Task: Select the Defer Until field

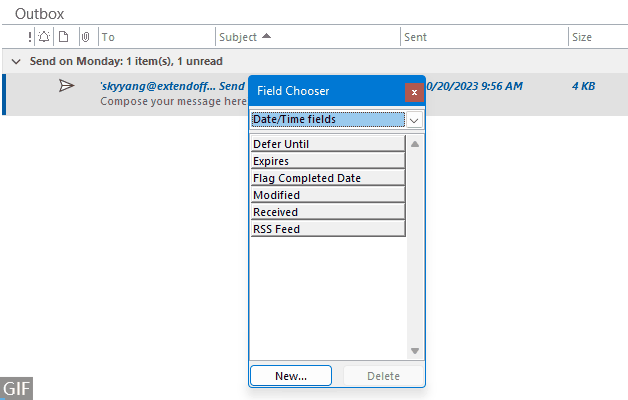Action: tap(328, 144)
